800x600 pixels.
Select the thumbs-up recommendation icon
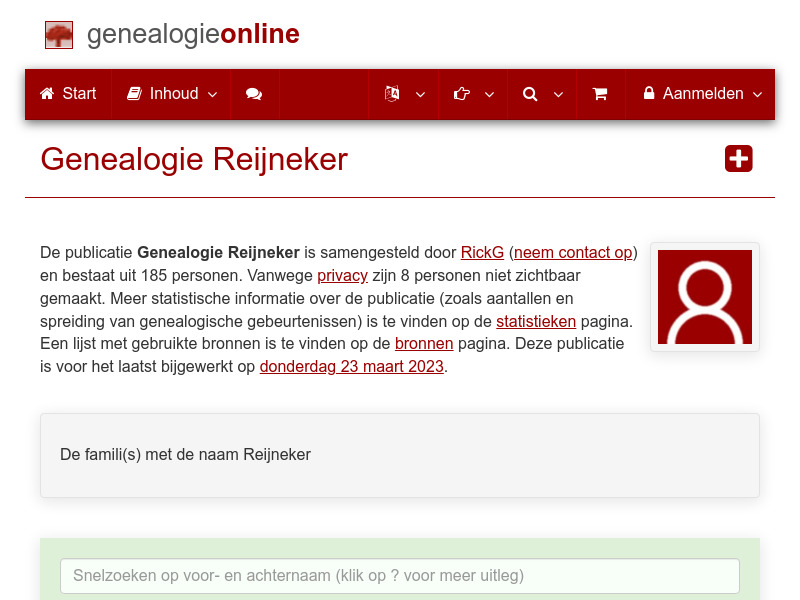462,93
